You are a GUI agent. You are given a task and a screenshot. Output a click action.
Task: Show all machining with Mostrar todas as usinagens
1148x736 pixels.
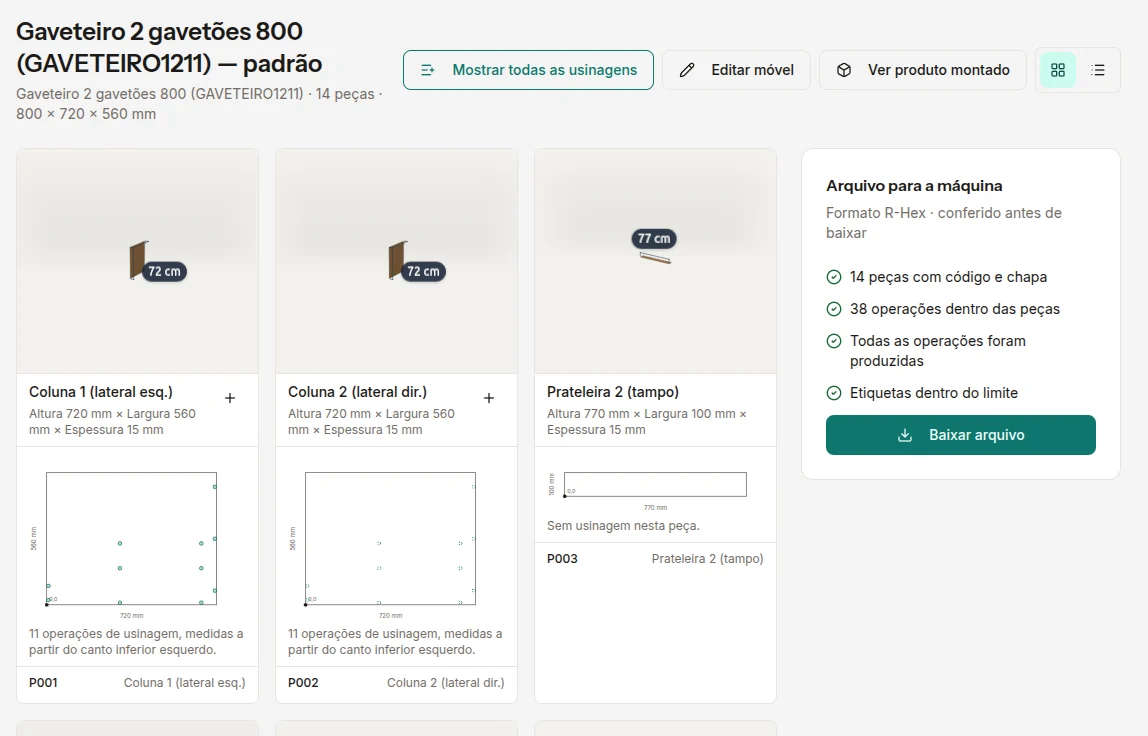(528, 70)
